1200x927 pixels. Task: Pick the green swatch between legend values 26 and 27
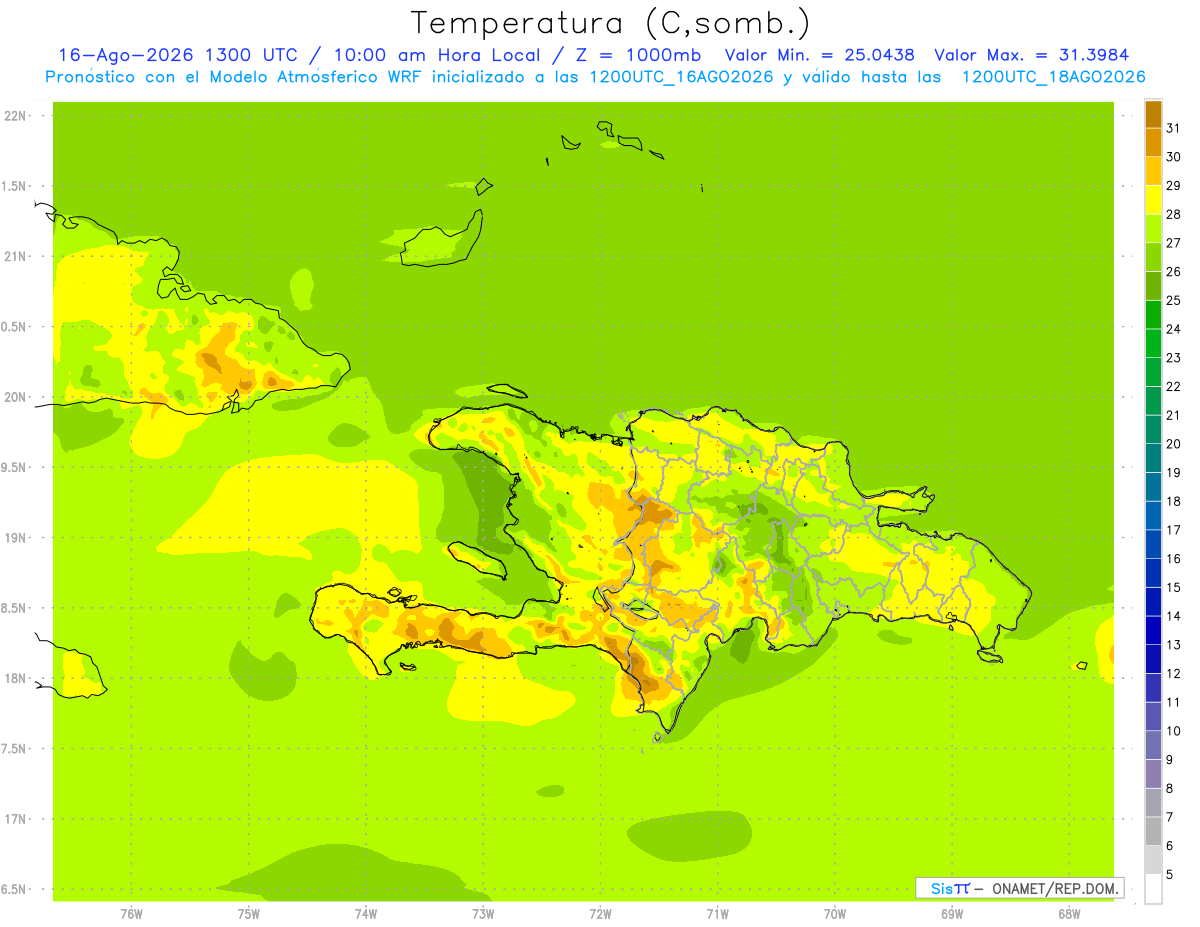pos(1153,257)
